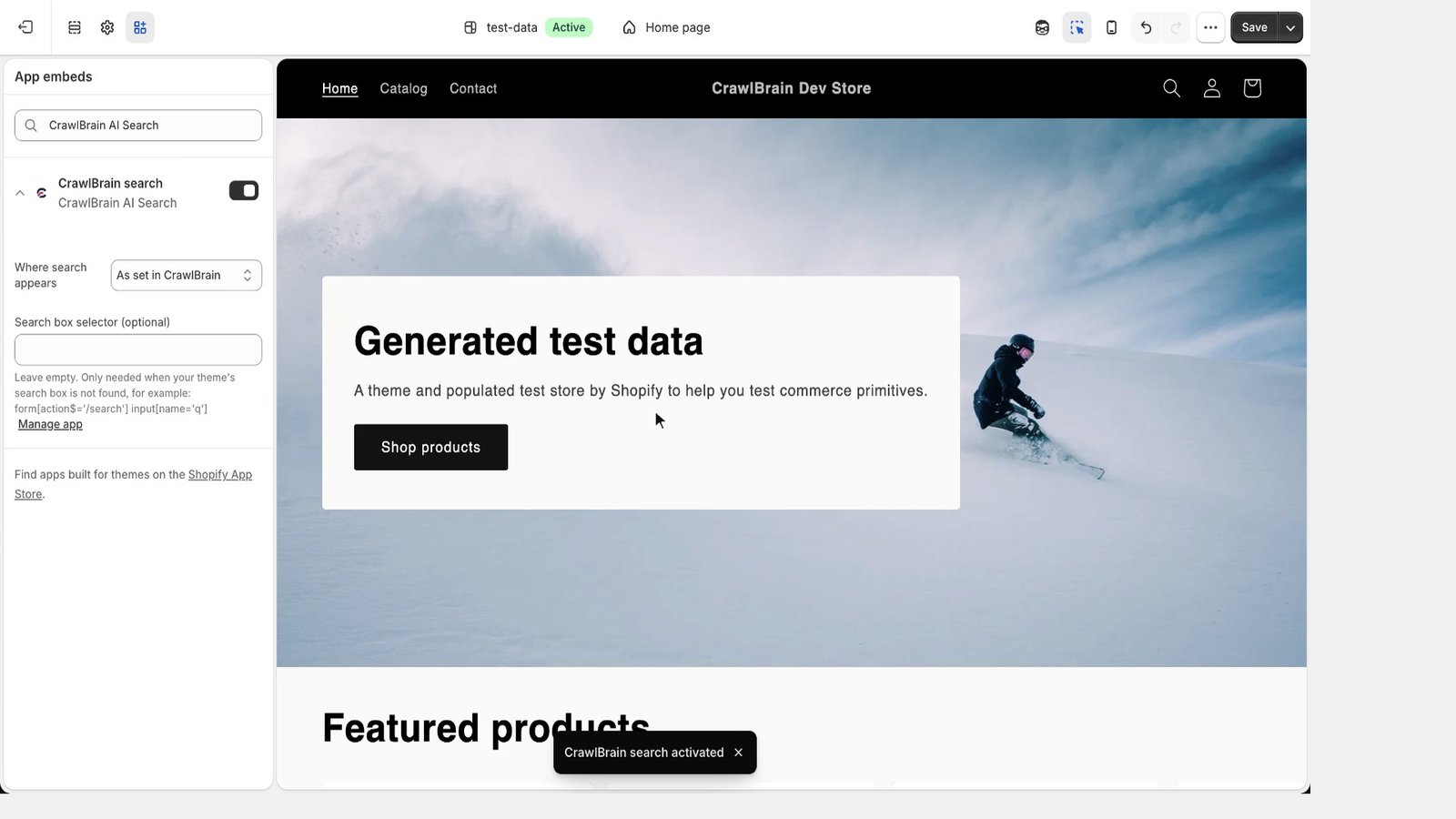This screenshot has width=1456, height=819.
Task: Open the three-dot more actions menu
Action: [x=1210, y=27]
